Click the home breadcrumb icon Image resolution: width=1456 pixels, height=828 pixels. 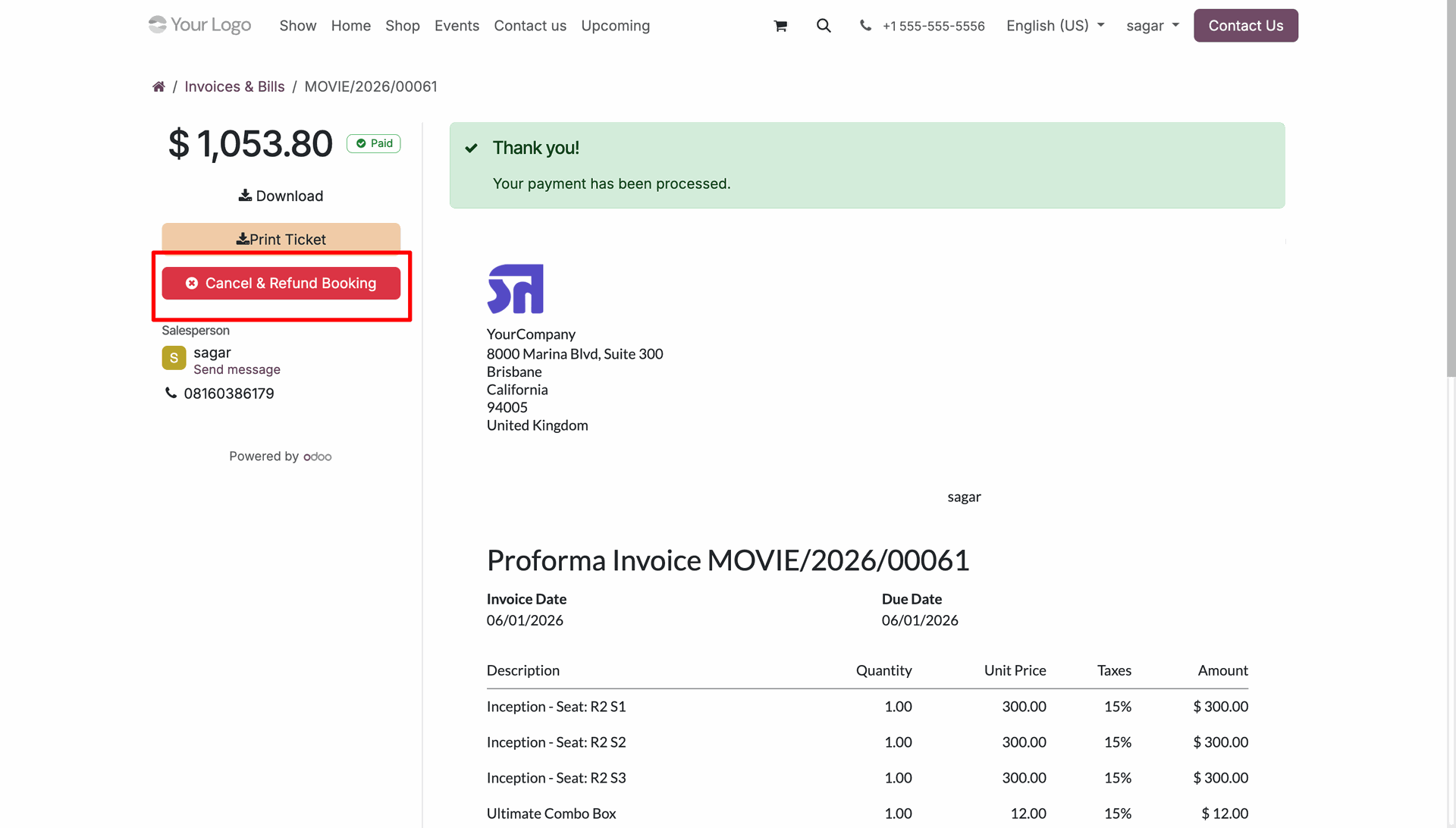point(158,86)
